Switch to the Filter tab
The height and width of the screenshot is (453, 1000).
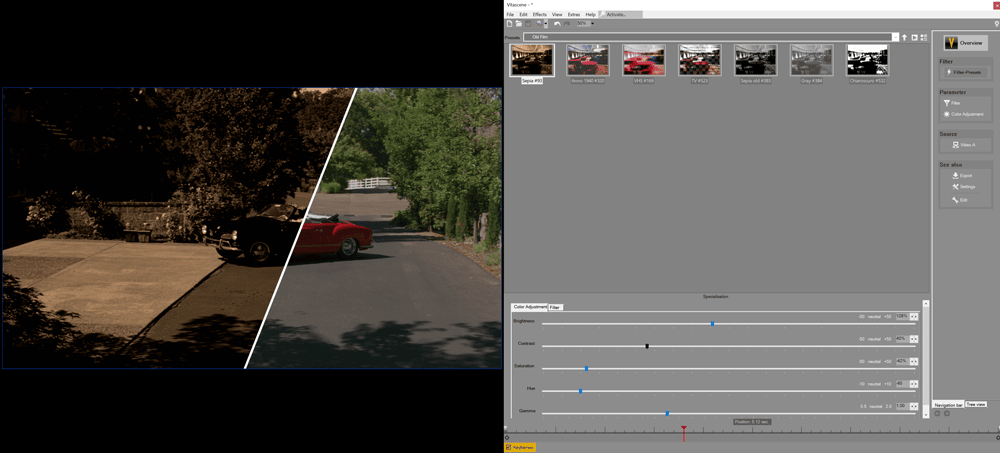[555, 307]
